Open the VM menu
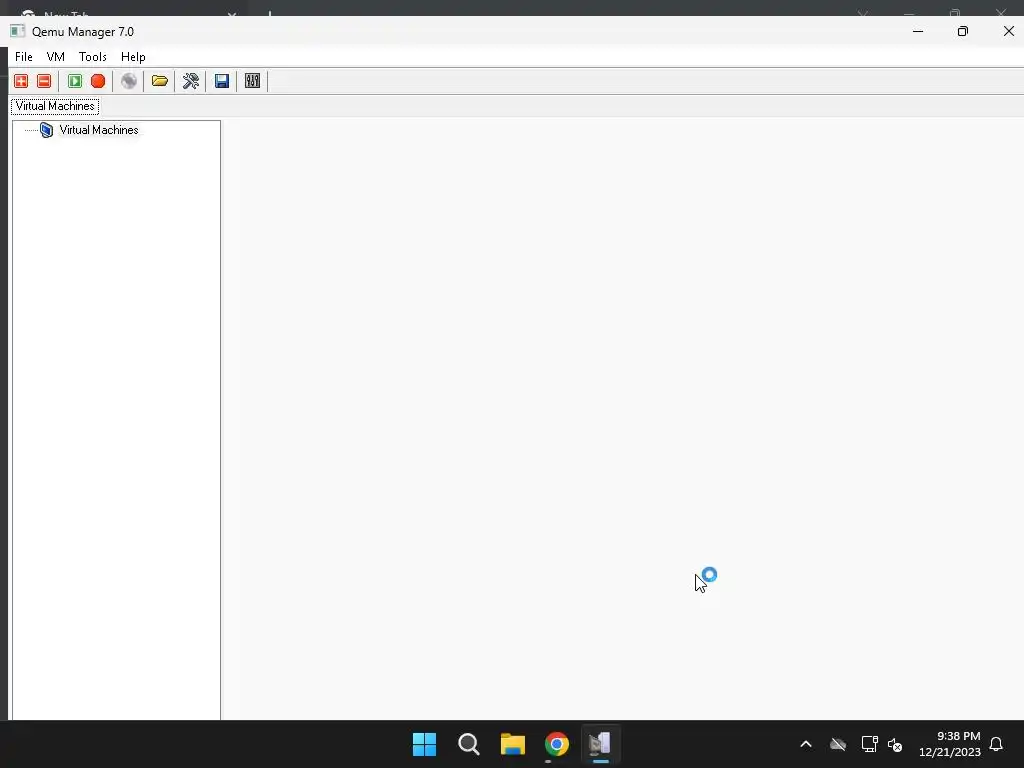This screenshot has width=1024, height=768. tap(56, 57)
